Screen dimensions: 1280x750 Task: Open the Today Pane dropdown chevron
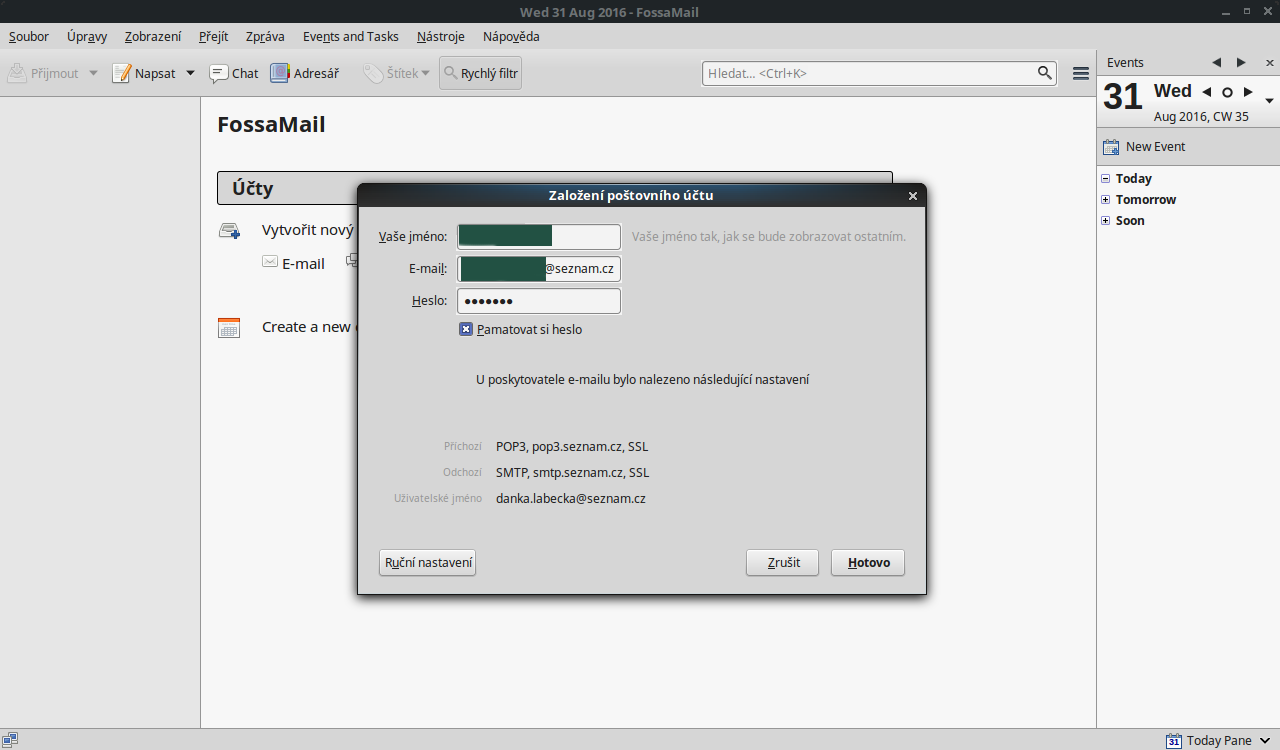click(x=1266, y=741)
